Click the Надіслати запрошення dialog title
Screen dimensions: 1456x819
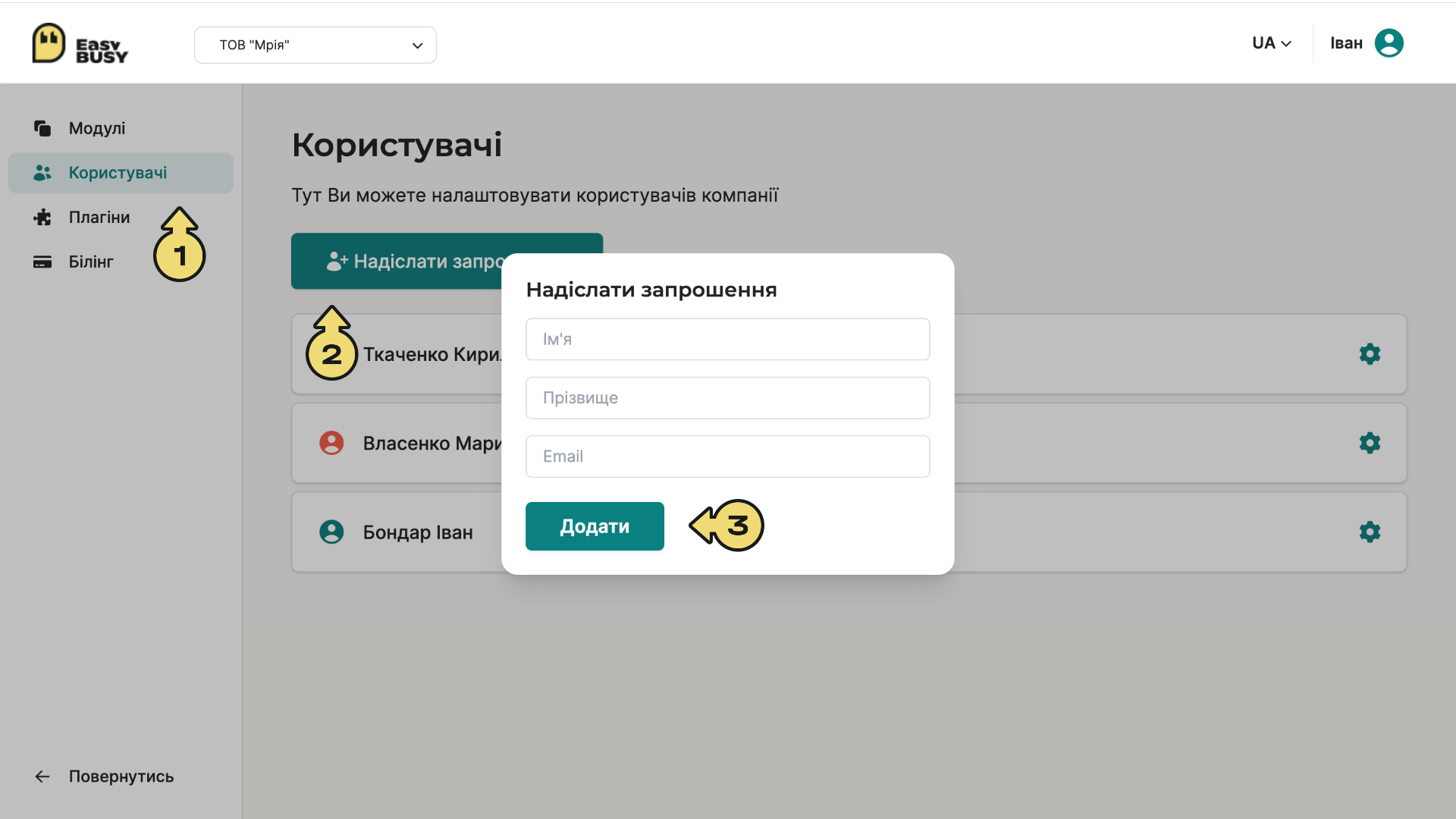point(651,290)
